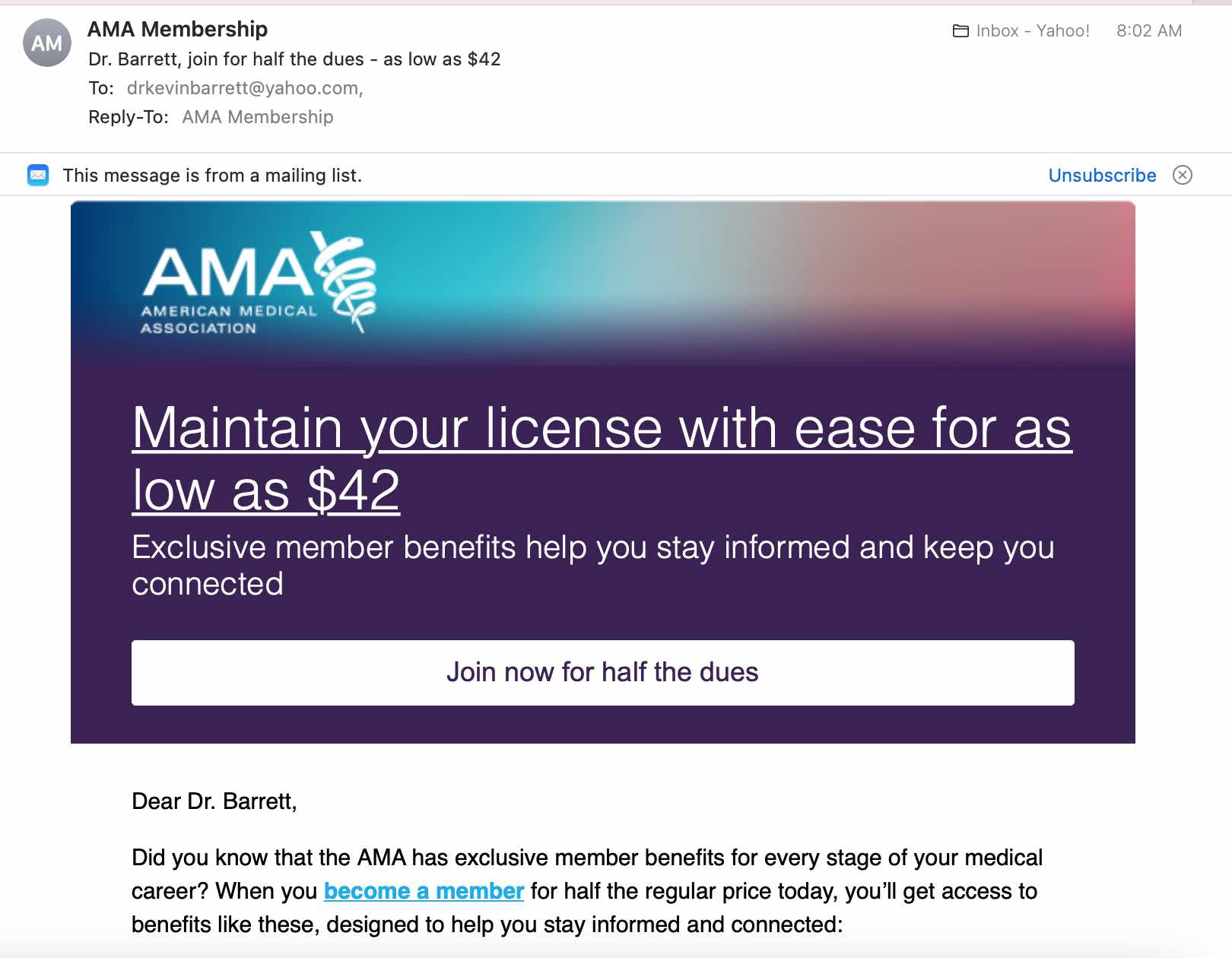Click the 8:02 AM timestamp
Viewport: 1232px width, 958px height.
[1149, 31]
